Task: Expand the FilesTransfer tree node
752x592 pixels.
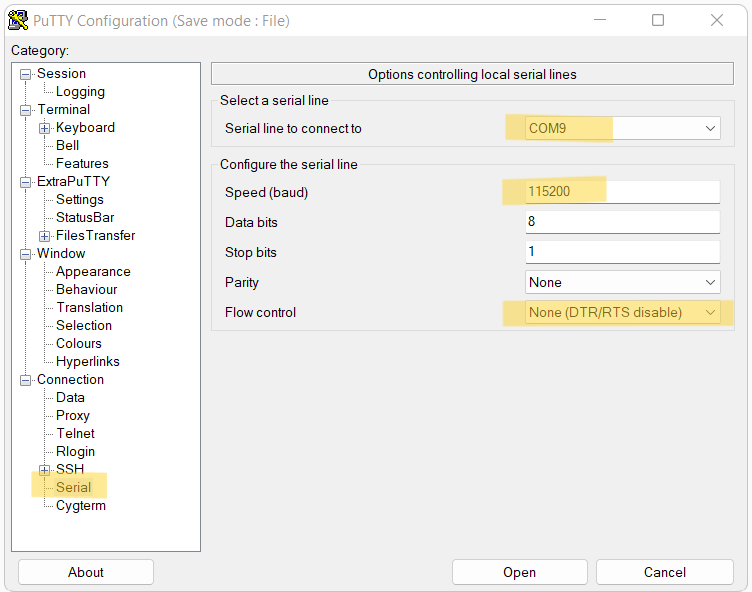Action: pos(45,236)
